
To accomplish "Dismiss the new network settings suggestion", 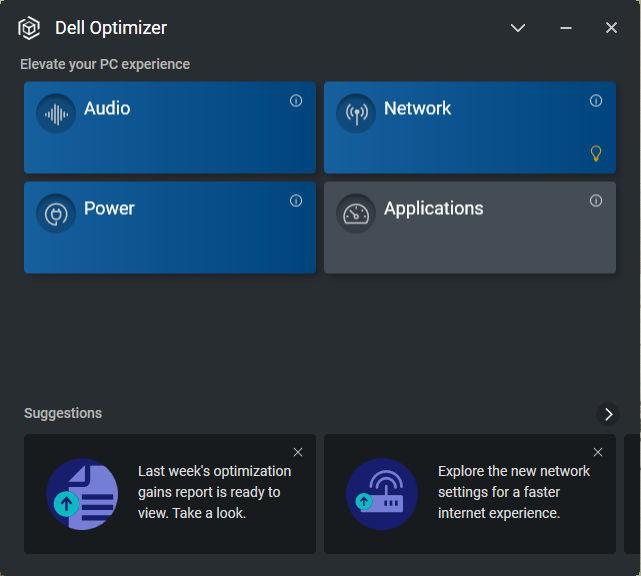I will coord(598,452).
